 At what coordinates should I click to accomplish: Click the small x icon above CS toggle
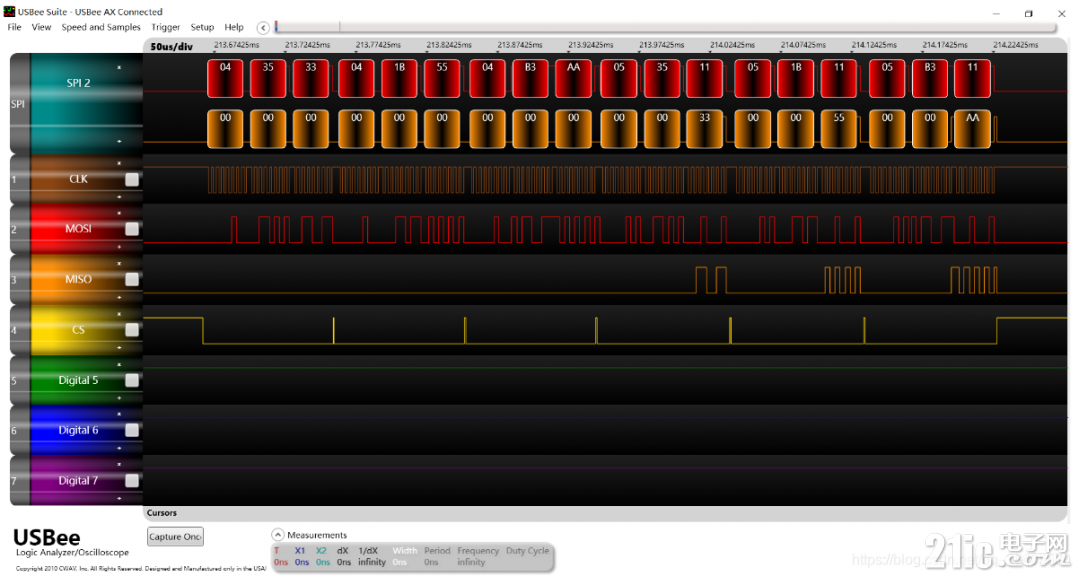(x=119, y=314)
